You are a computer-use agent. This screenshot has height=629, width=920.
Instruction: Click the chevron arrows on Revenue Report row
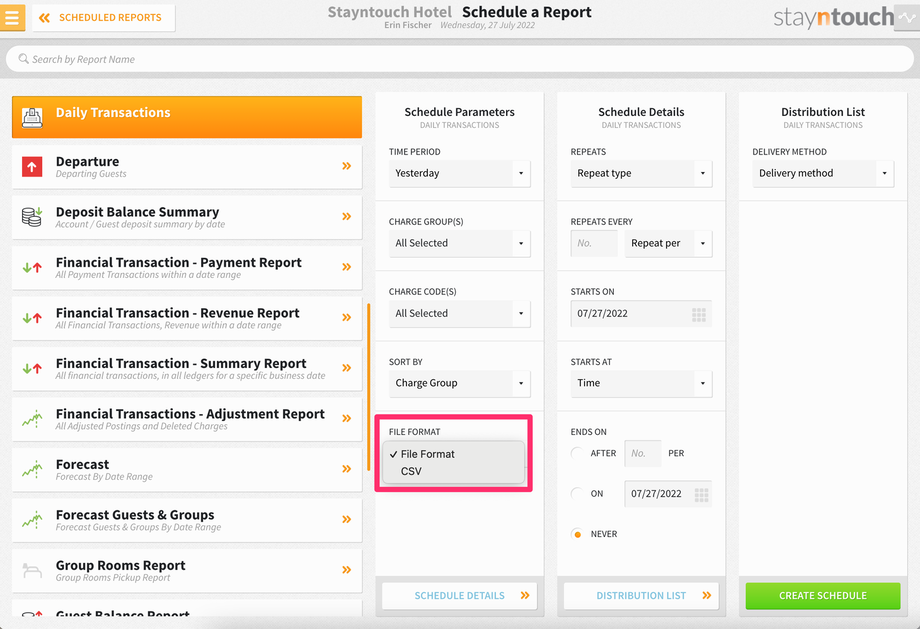pyautogui.click(x=347, y=317)
